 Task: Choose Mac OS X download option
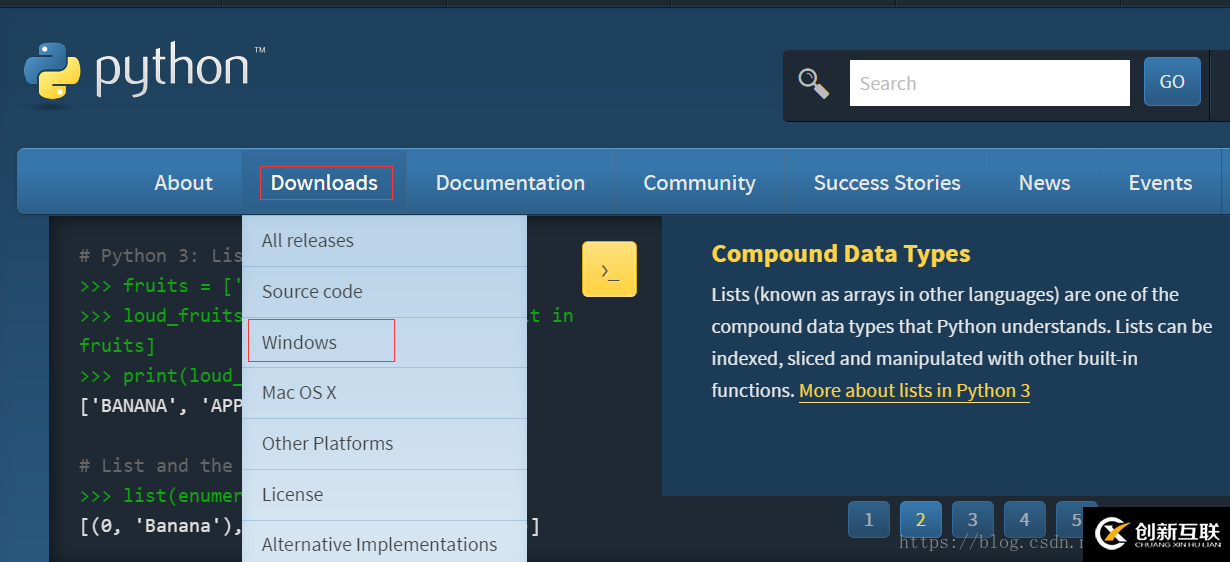point(299,393)
